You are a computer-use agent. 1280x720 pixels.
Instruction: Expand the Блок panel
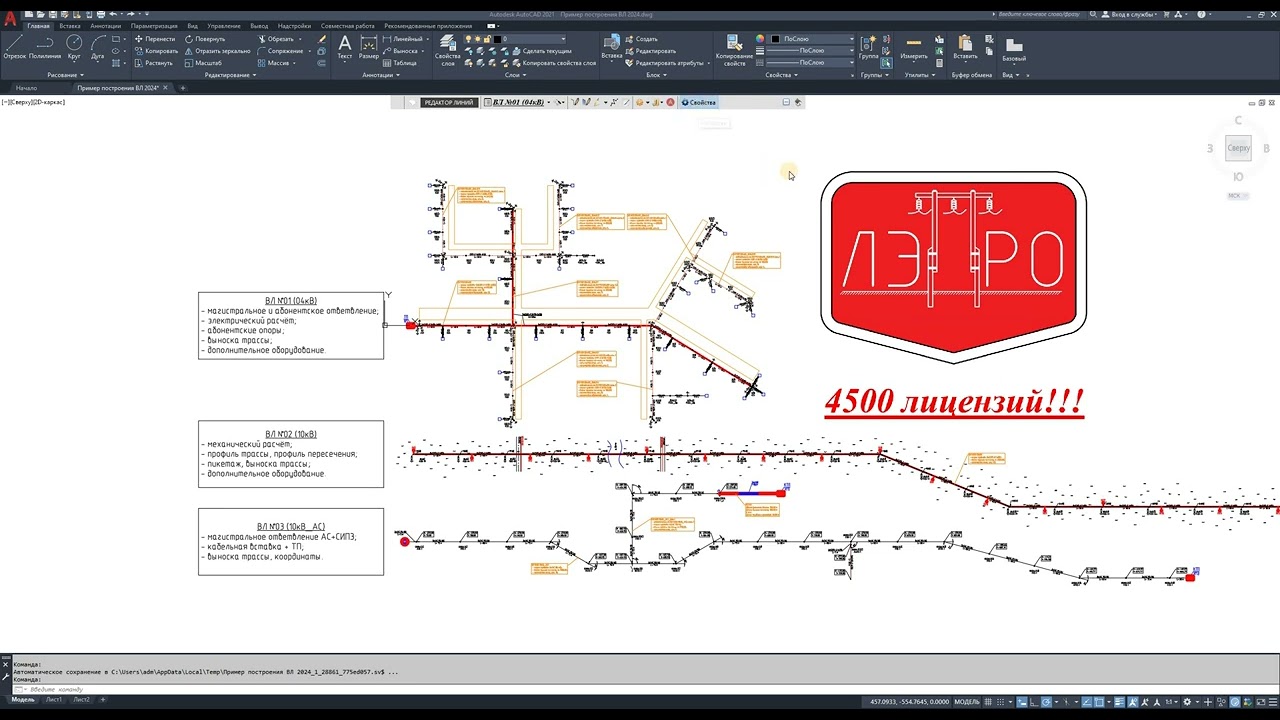pos(656,75)
